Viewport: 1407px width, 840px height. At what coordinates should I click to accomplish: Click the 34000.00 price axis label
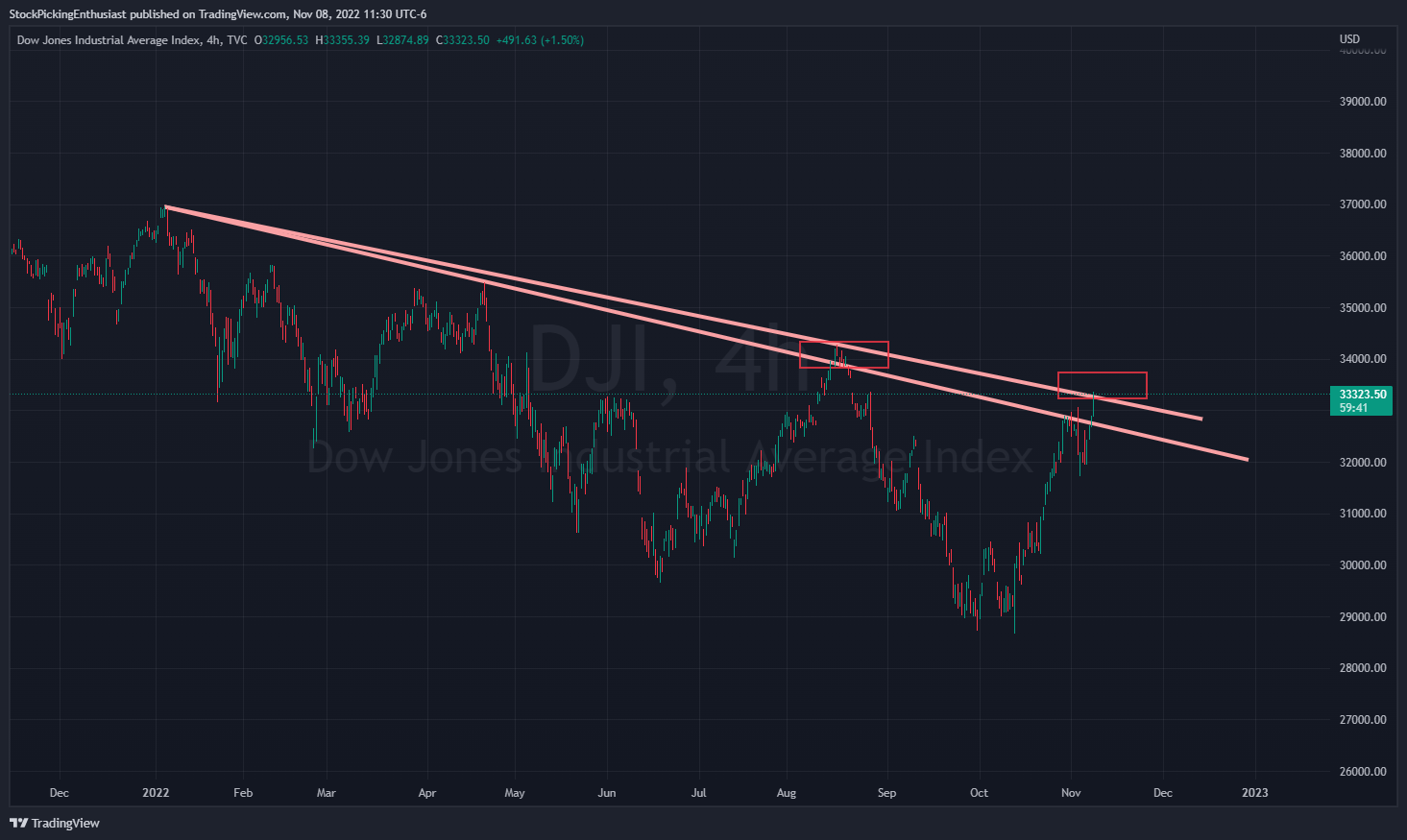1363,359
